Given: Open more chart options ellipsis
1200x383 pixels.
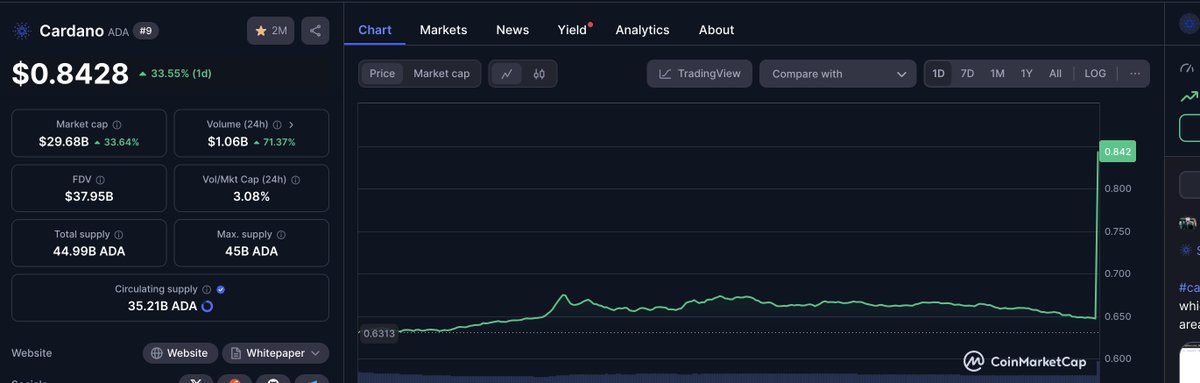Looking at the screenshot, I should pyautogui.click(x=1134, y=73).
